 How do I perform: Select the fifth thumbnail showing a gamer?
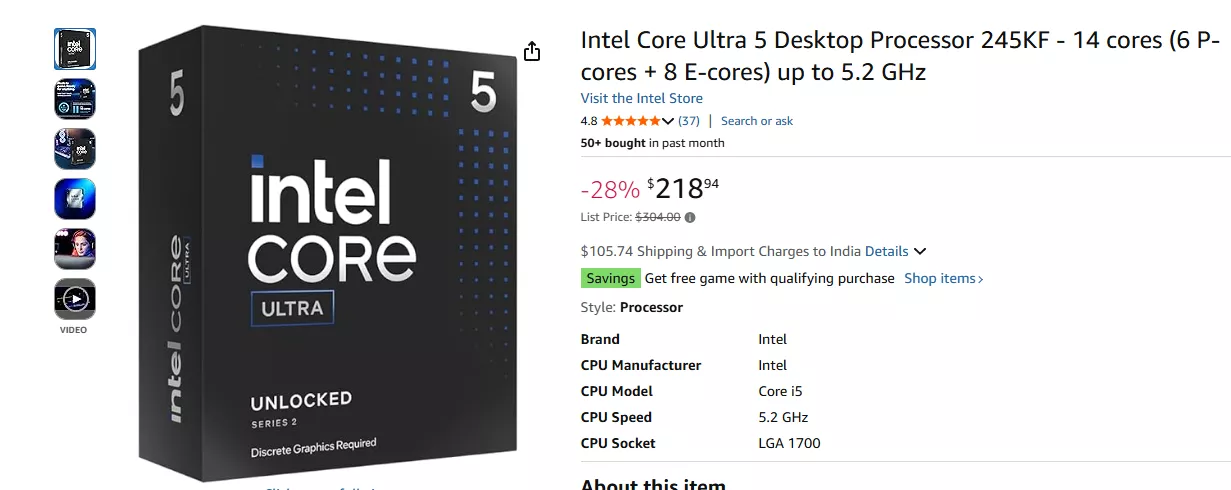(75, 249)
